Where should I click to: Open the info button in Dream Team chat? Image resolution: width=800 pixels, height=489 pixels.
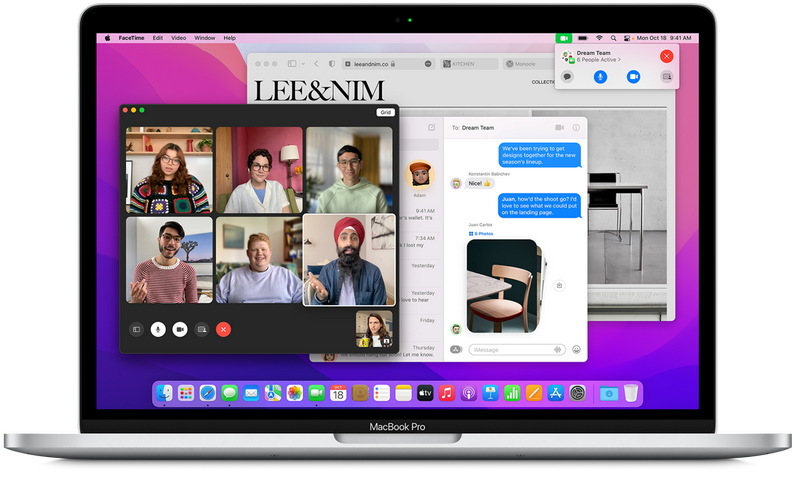point(576,128)
